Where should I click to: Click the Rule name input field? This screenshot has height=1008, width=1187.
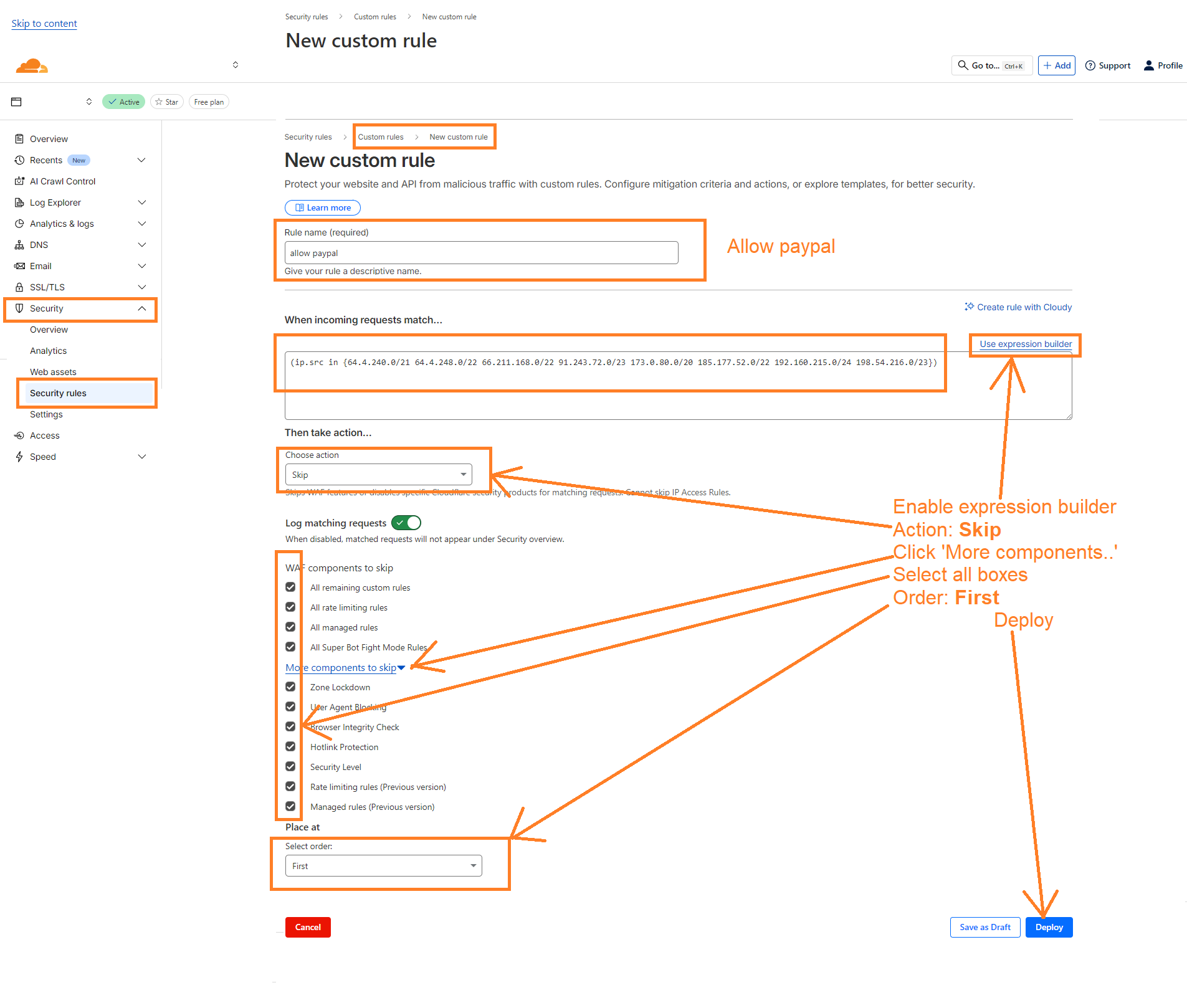point(481,253)
